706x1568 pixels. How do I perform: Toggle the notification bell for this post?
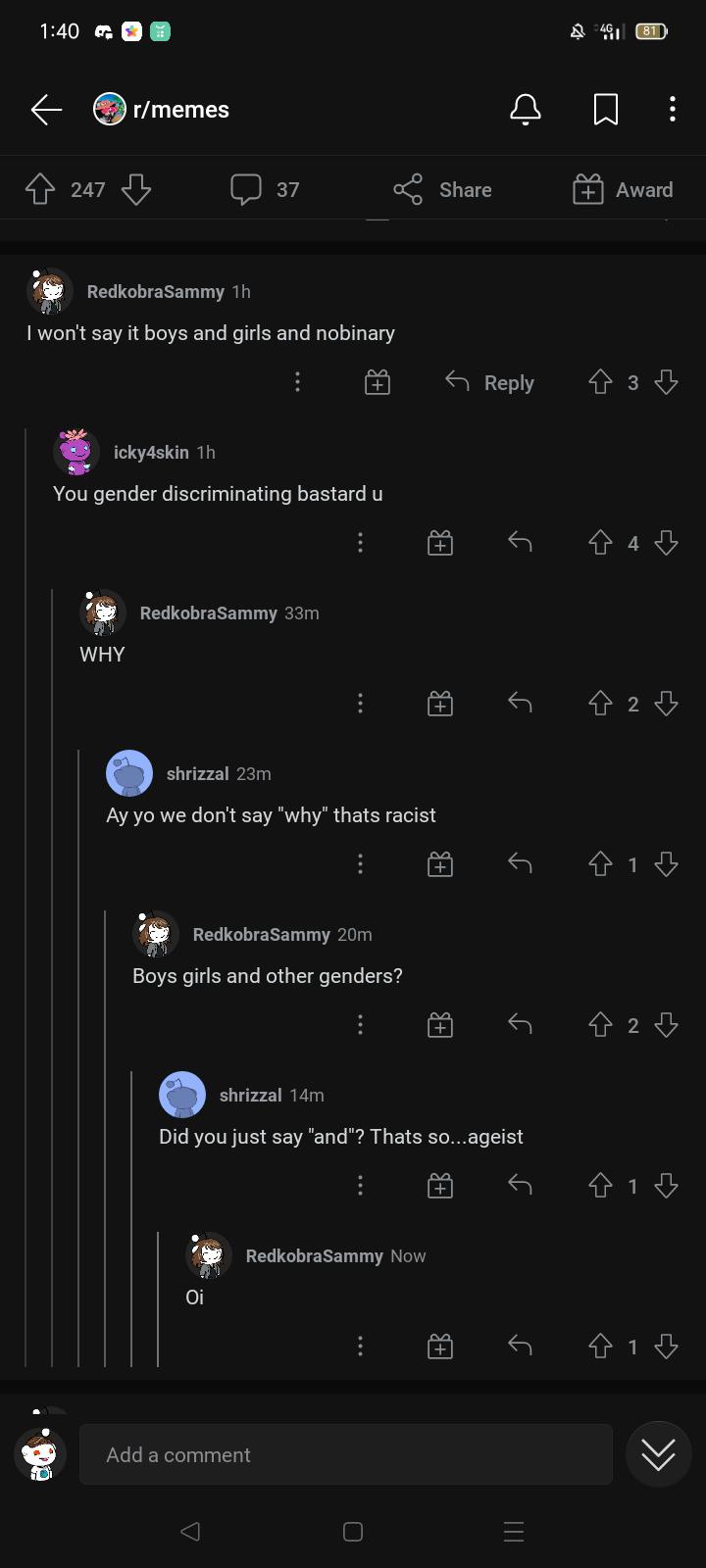[x=526, y=110]
